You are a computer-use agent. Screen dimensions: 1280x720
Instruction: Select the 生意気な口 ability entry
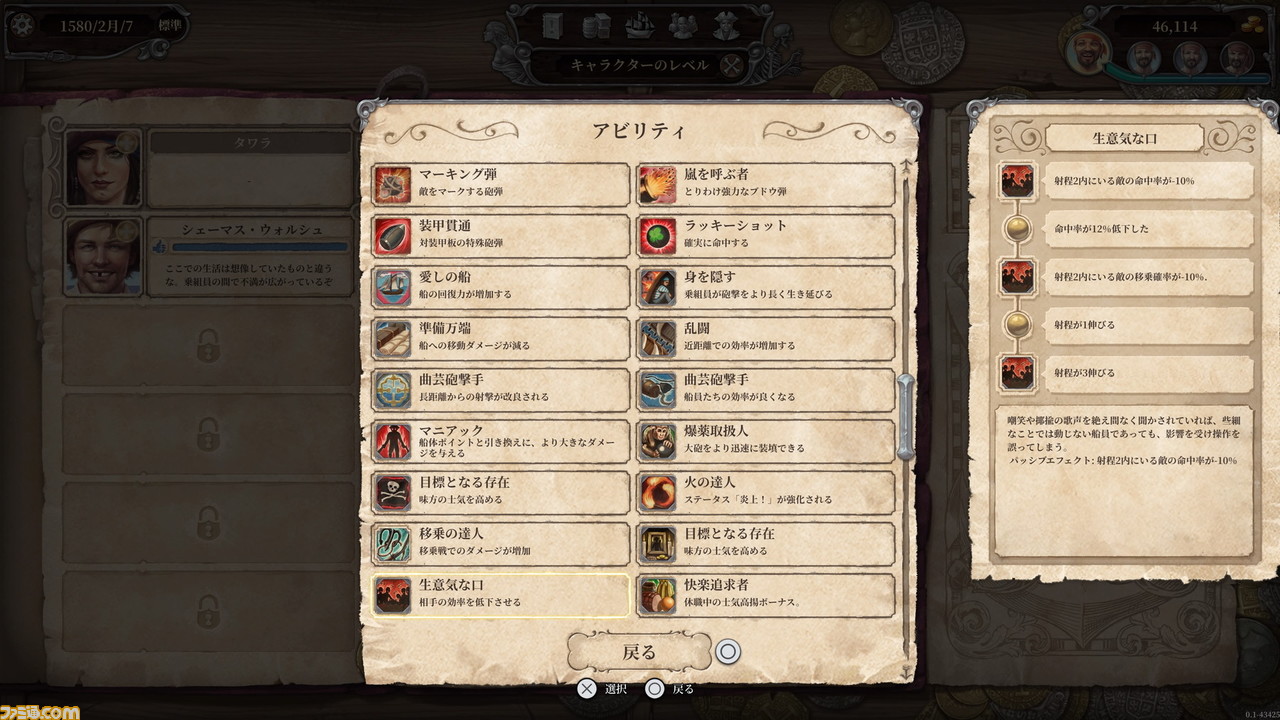click(x=501, y=595)
